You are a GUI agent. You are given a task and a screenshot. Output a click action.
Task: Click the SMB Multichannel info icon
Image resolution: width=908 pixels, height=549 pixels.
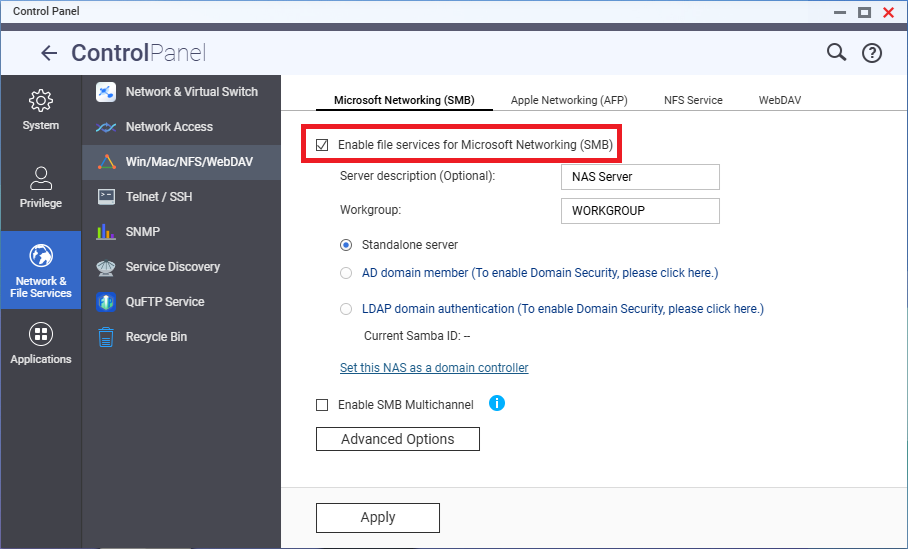497,404
